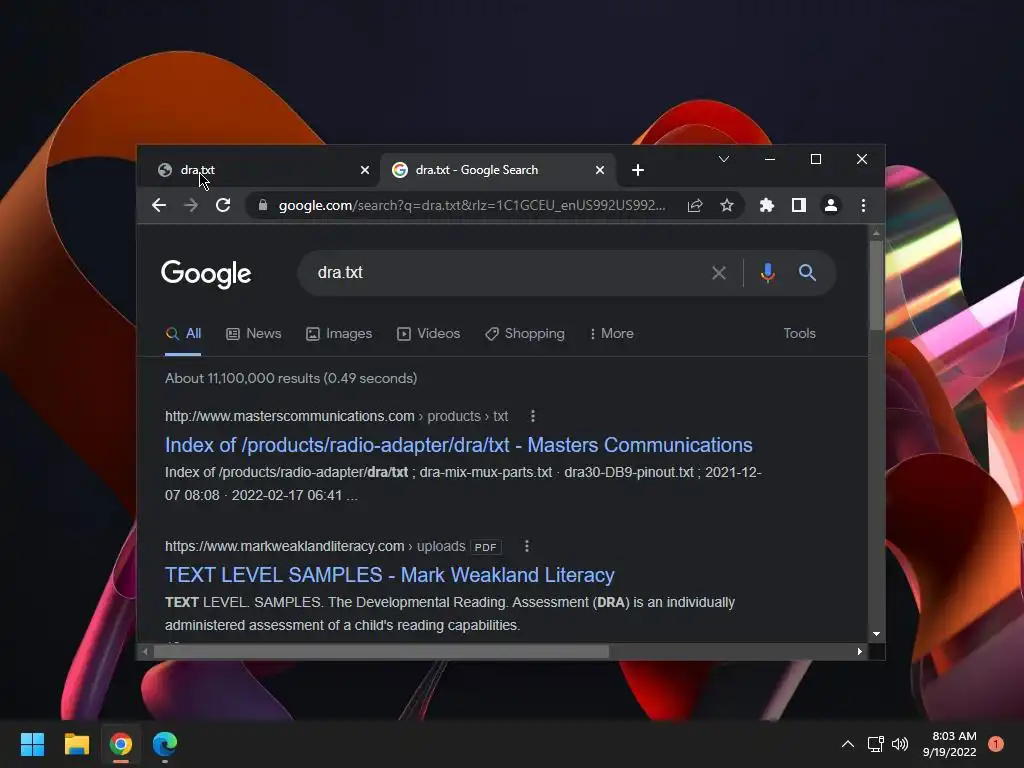Switch to Images results
This screenshot has height=768, width=1024.
pos(339,334)
